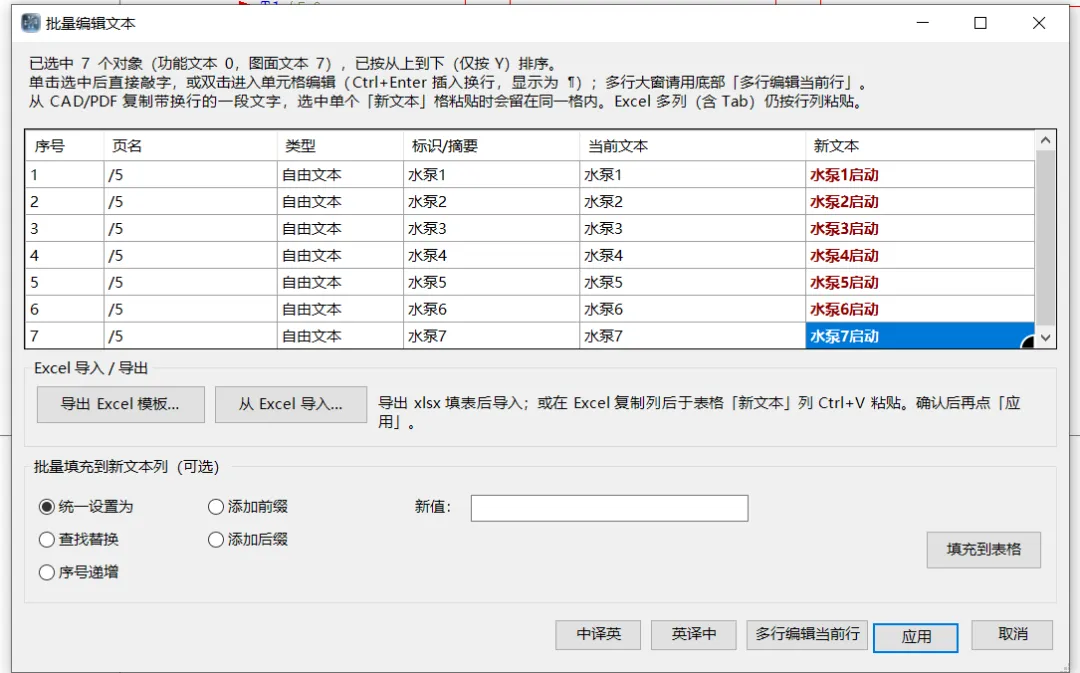
Task: Click 水泵6 in the 标识/摘要 column
Action: point(491,309)
